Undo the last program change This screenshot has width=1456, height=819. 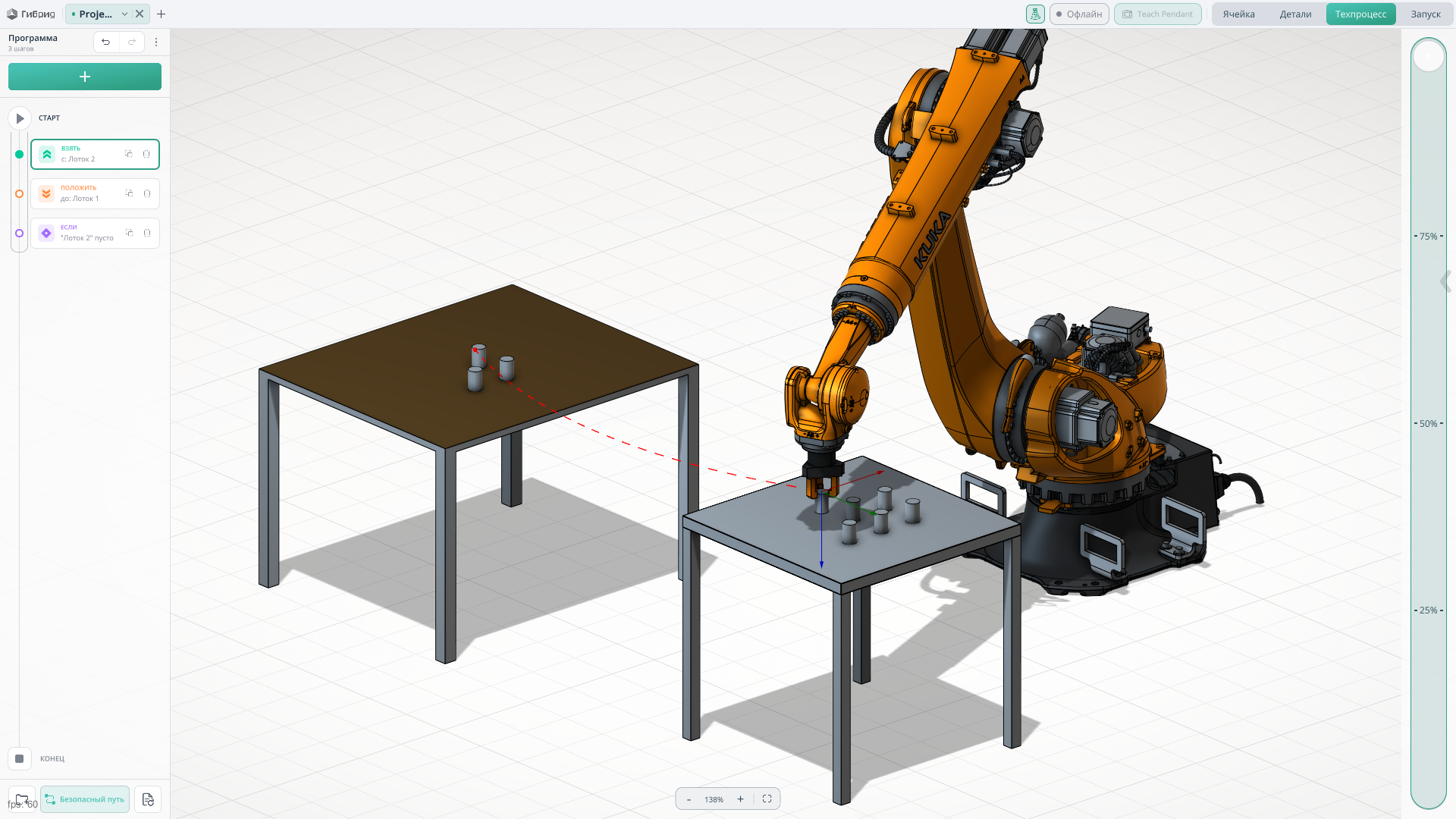106,42
